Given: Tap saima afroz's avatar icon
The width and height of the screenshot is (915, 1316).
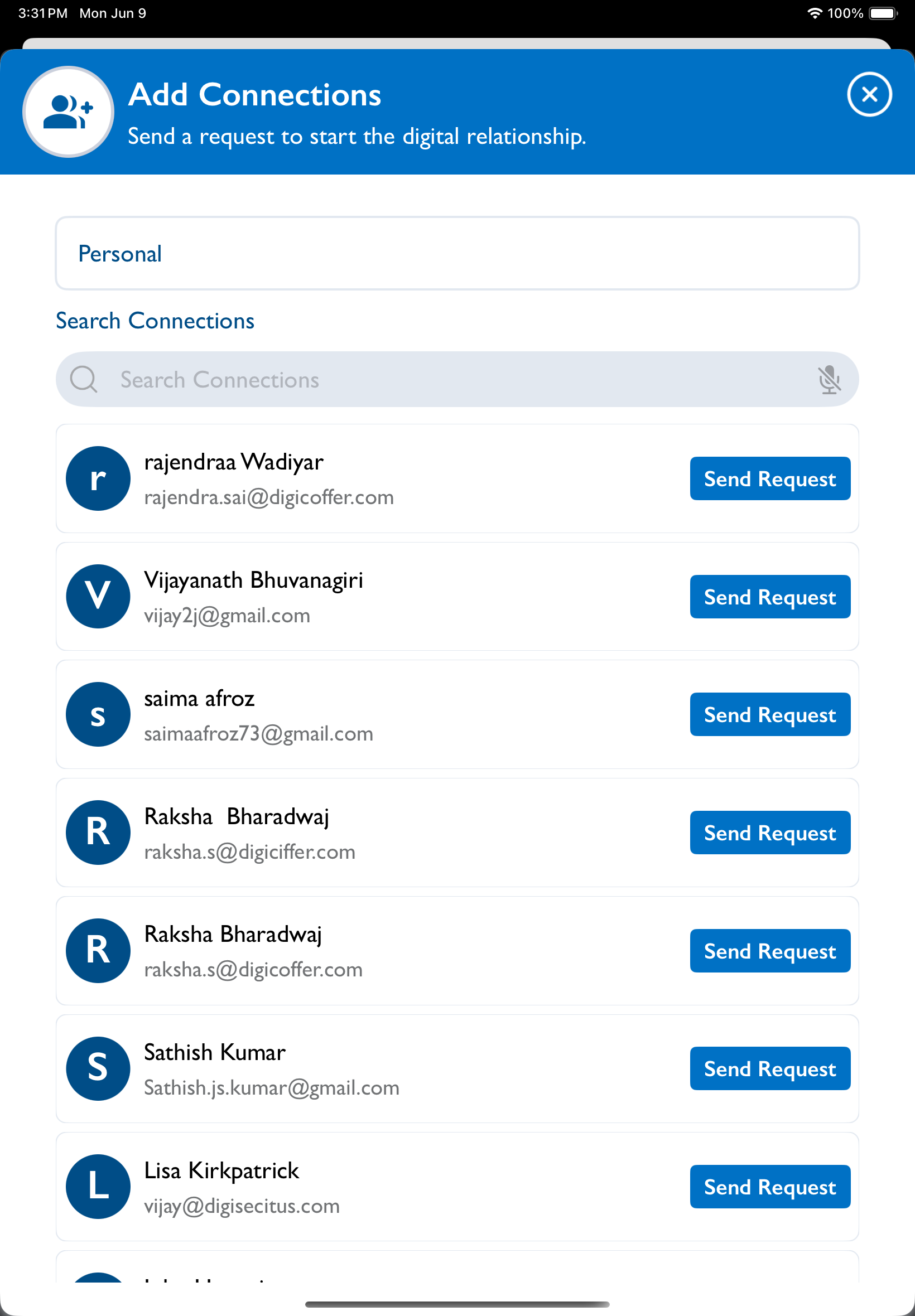Looking at the screenshot, I should pos(98,714).
